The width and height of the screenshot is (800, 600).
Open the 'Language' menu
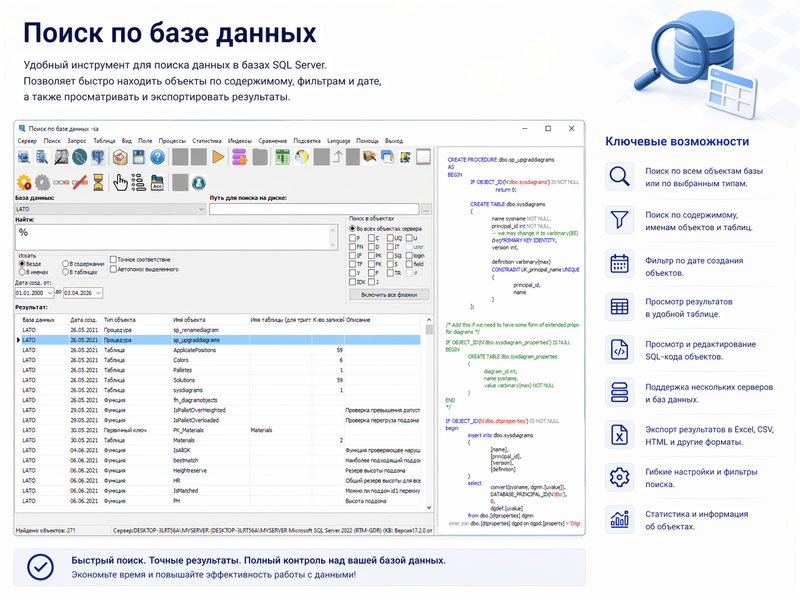click(x=338, y=141)
